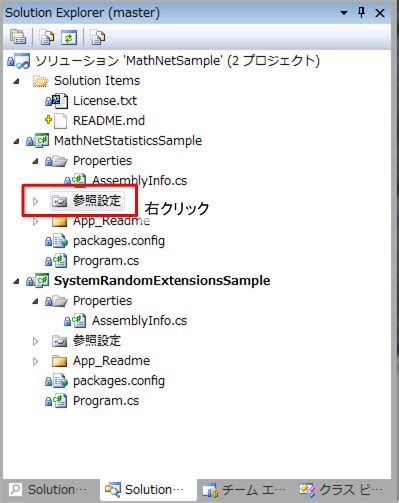Image resolution: width=399 pixels, height=503 pixels.
Task: Click App_Readme folder icon in MathNetStatisticsSample
Action: [59, 221]
